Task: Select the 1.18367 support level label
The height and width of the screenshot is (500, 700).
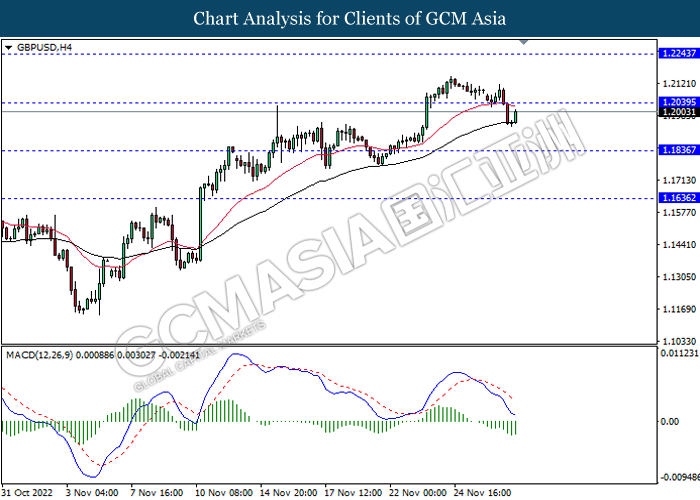Action: click(x=679, y=150)
